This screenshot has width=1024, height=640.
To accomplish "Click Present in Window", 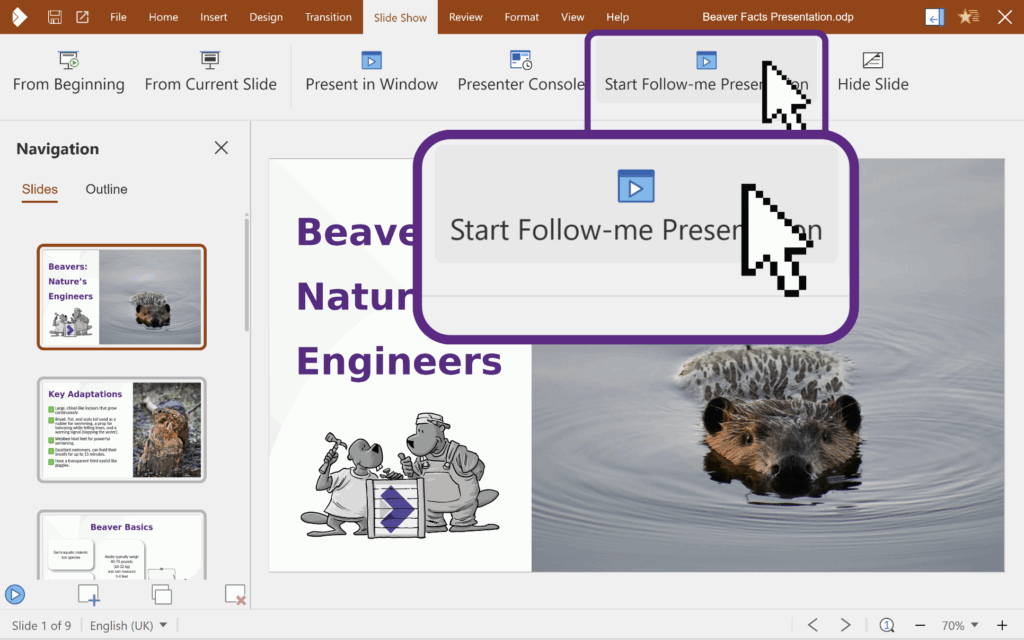I will point(371,73).
